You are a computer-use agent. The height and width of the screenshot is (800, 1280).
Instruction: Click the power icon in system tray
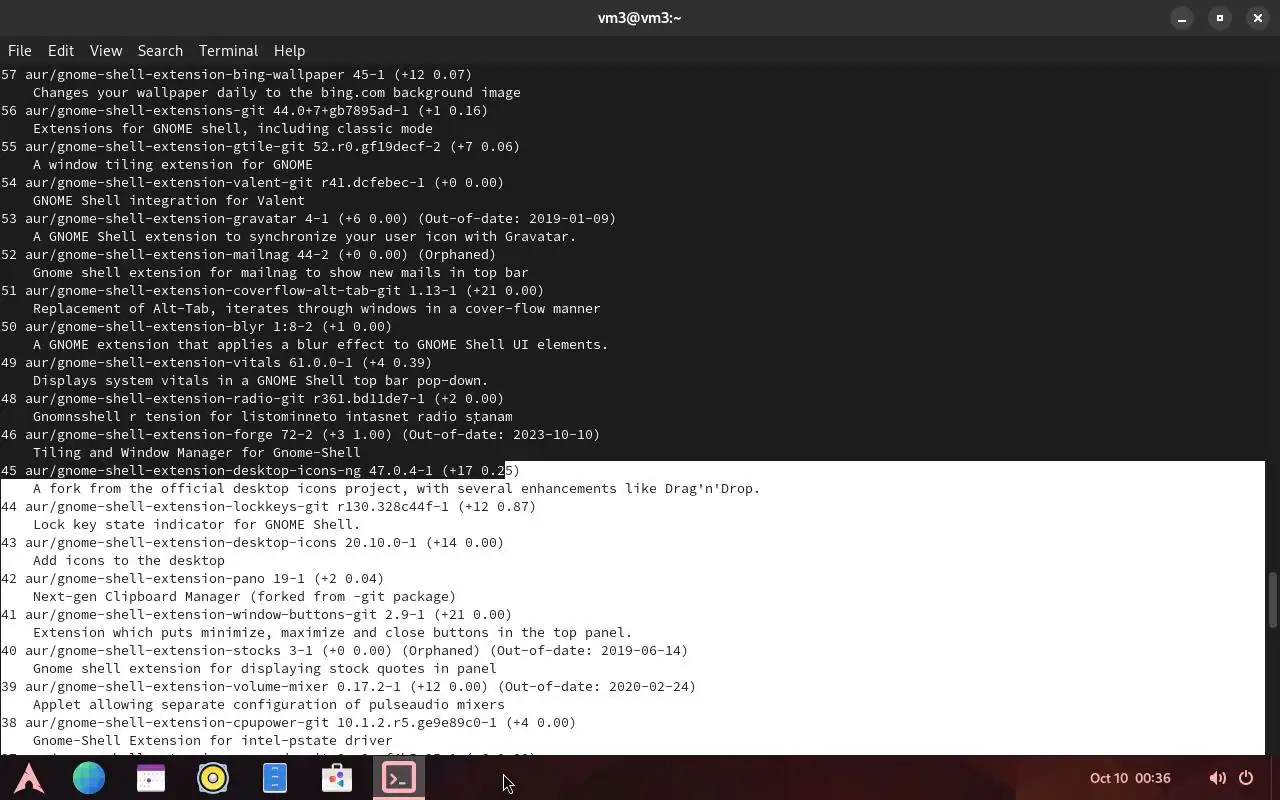tap(1246, 778)
